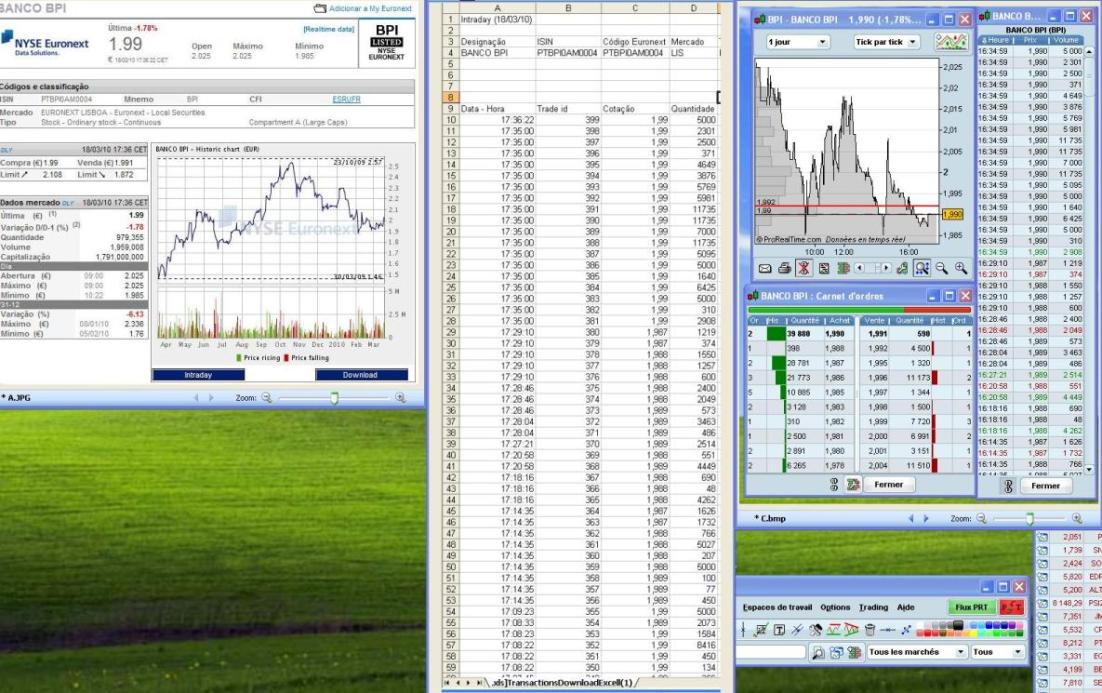Screen dimensions: 1102x693
Task: Click the search magnifier icon in ProRealTime toolbar
Action: 818,653
